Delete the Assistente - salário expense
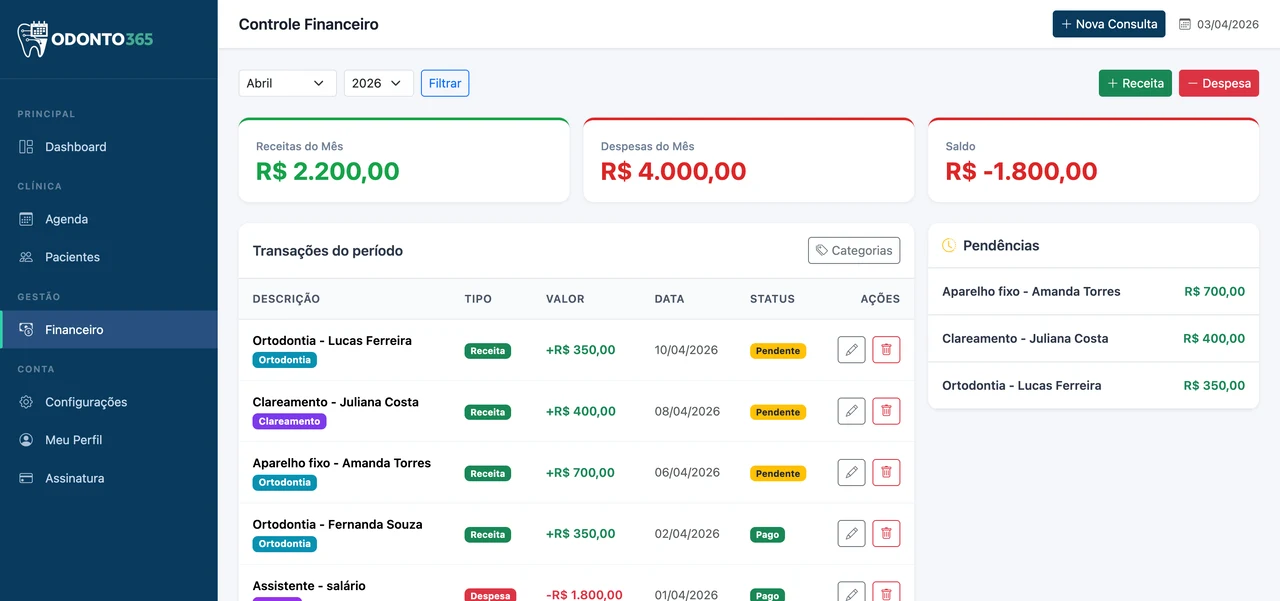The width and height of the screenshot is (1280, 601). (x=886, y=592)
